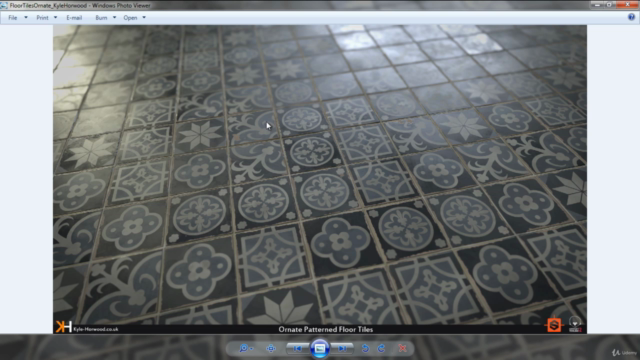Go to the next photo

coord(342,348)
